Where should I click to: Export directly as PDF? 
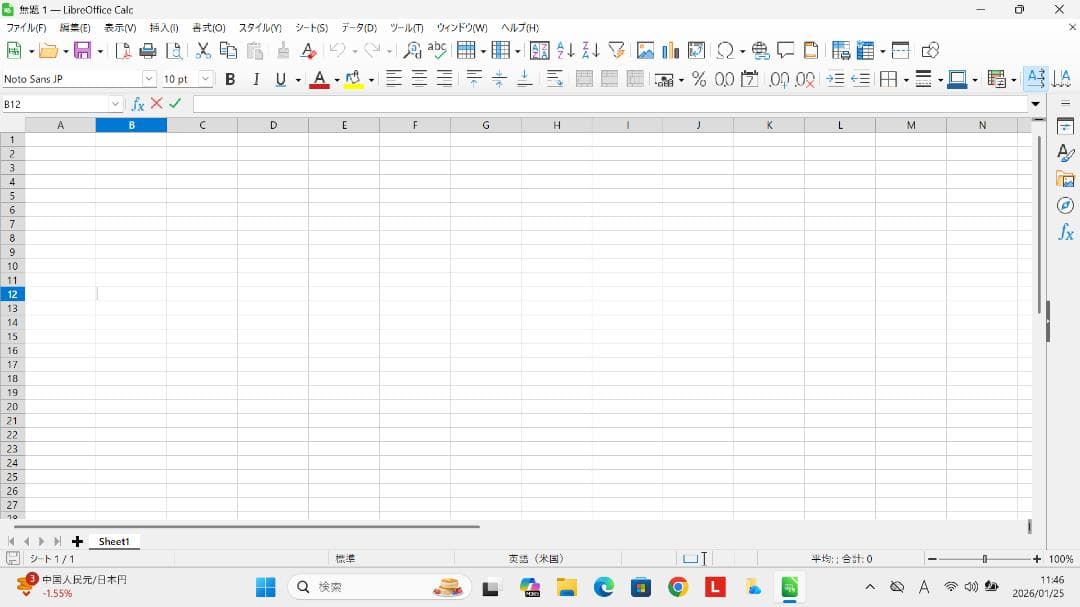(123, 51)
